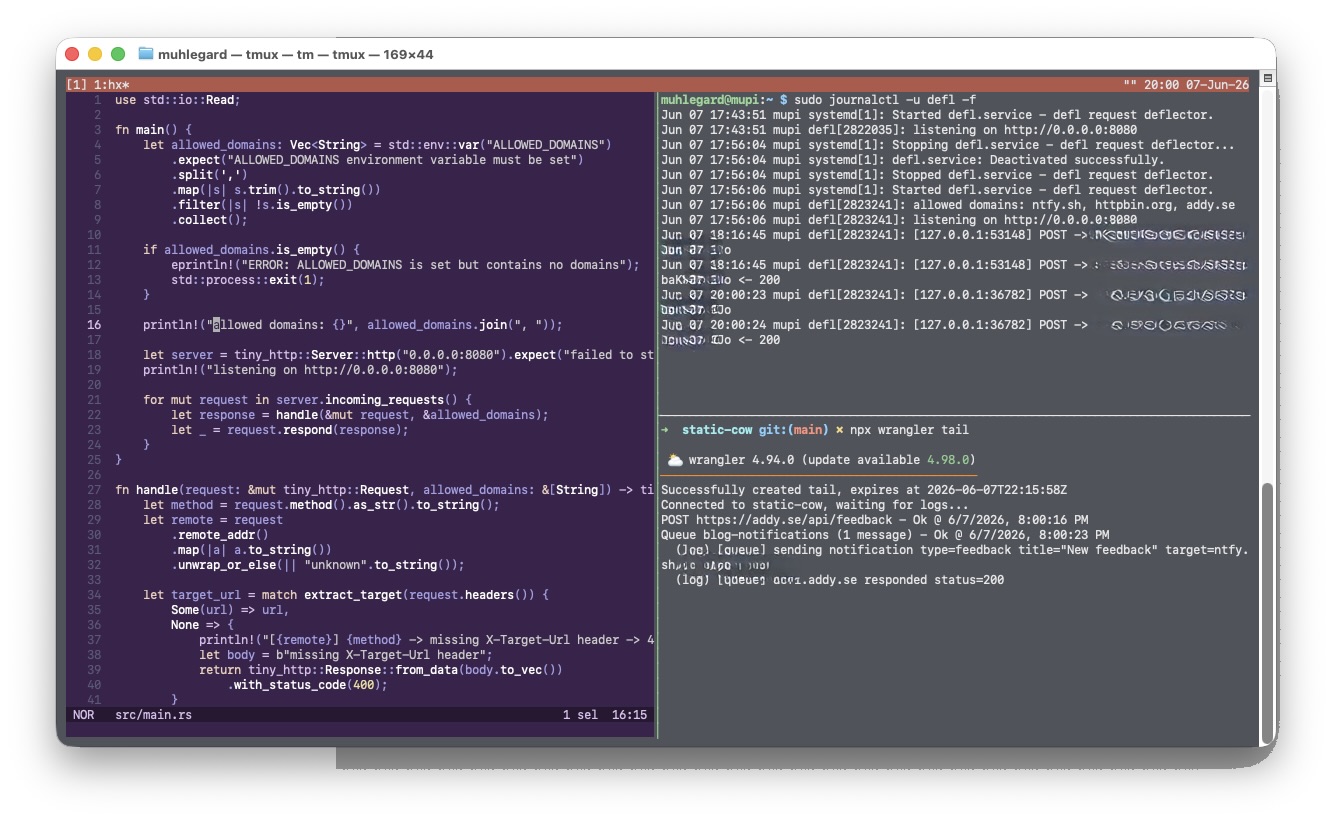Zoom the window with the green button

click(118, 54)
